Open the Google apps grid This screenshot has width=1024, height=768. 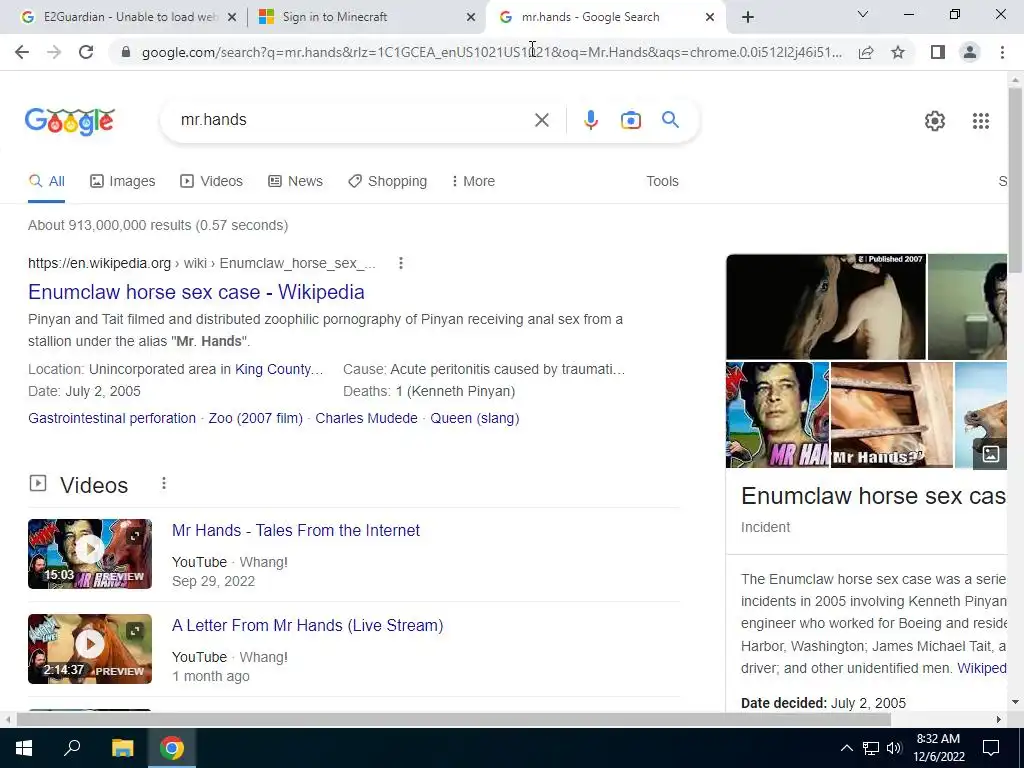[980, 121]
